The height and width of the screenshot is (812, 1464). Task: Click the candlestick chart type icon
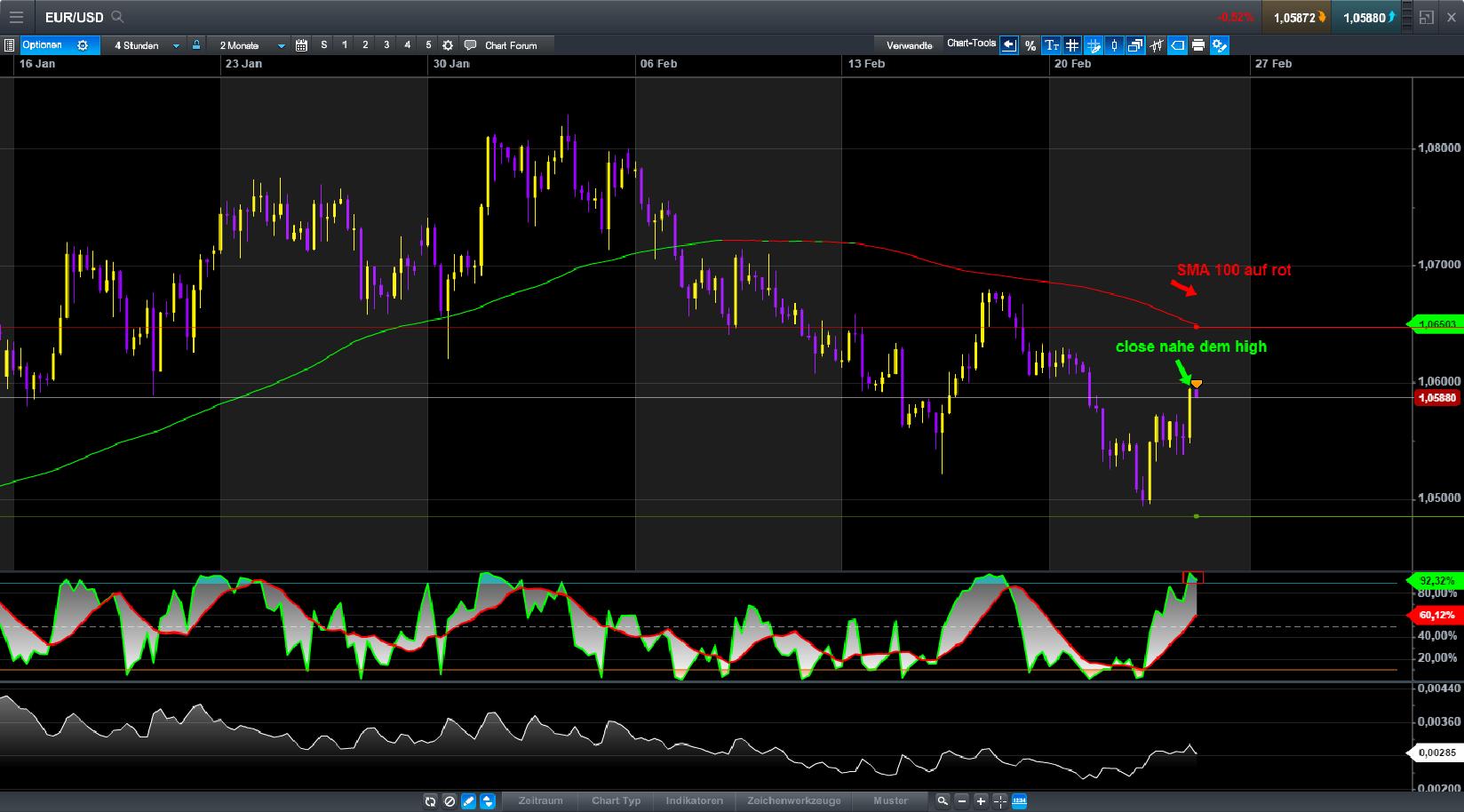[1114, 45]
